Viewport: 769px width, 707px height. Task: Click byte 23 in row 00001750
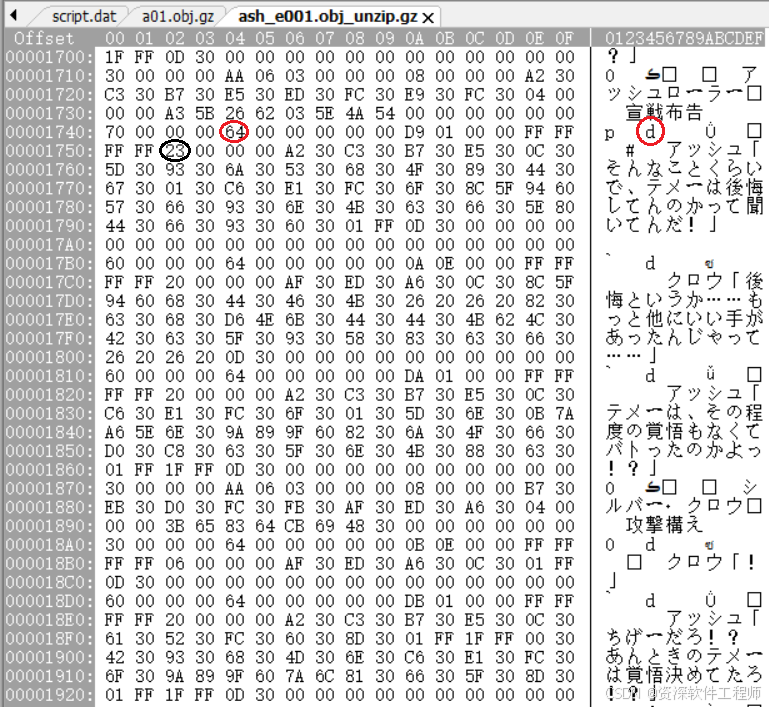point(175,151)
